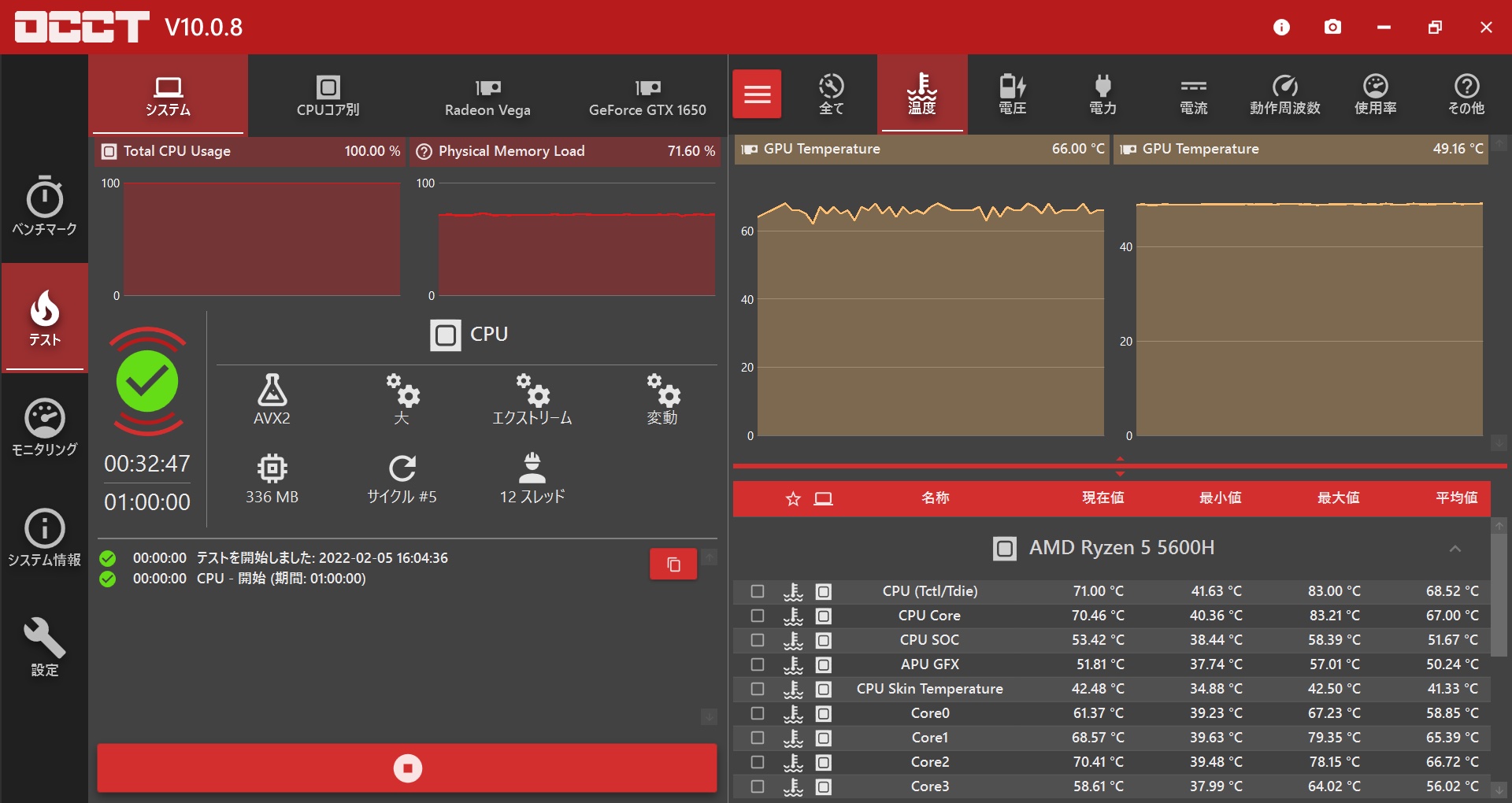Image resolution: width=1512 pixels, height=803 pixels.
Task: Open the テスト stress test section
Action: (x=44, y=316)
